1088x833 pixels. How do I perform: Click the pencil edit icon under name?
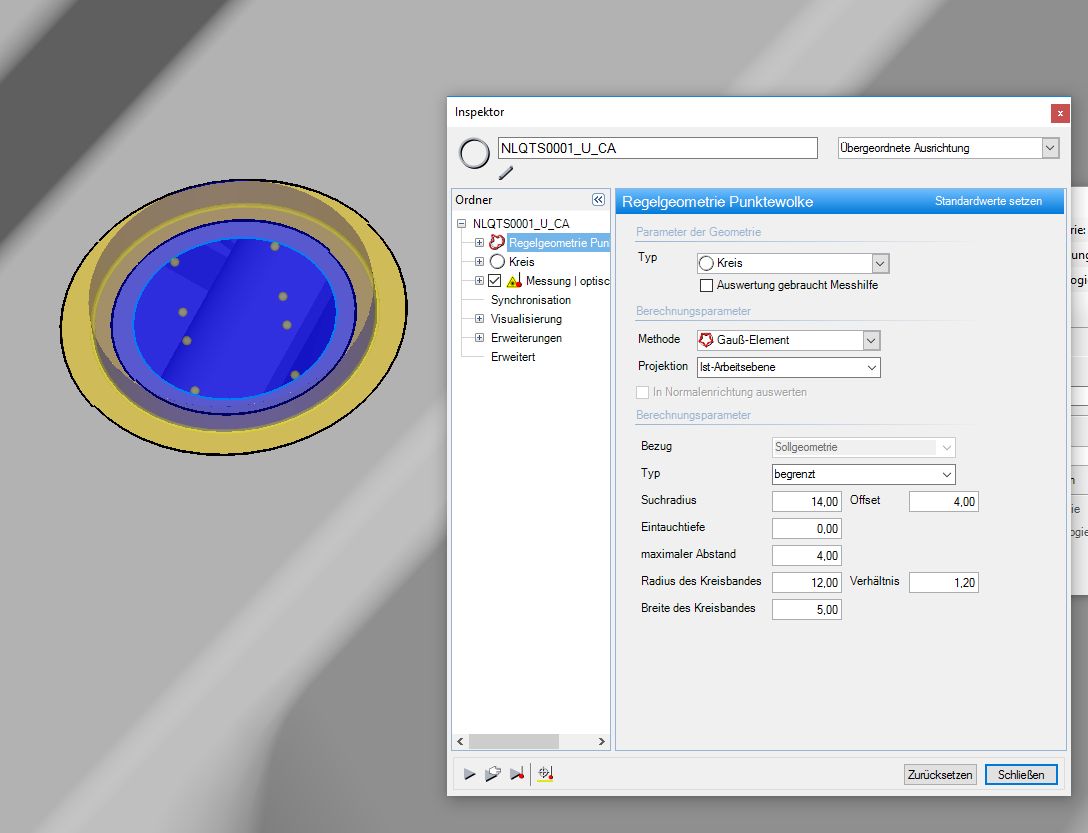pyautogui.click(x=506, y=173)
